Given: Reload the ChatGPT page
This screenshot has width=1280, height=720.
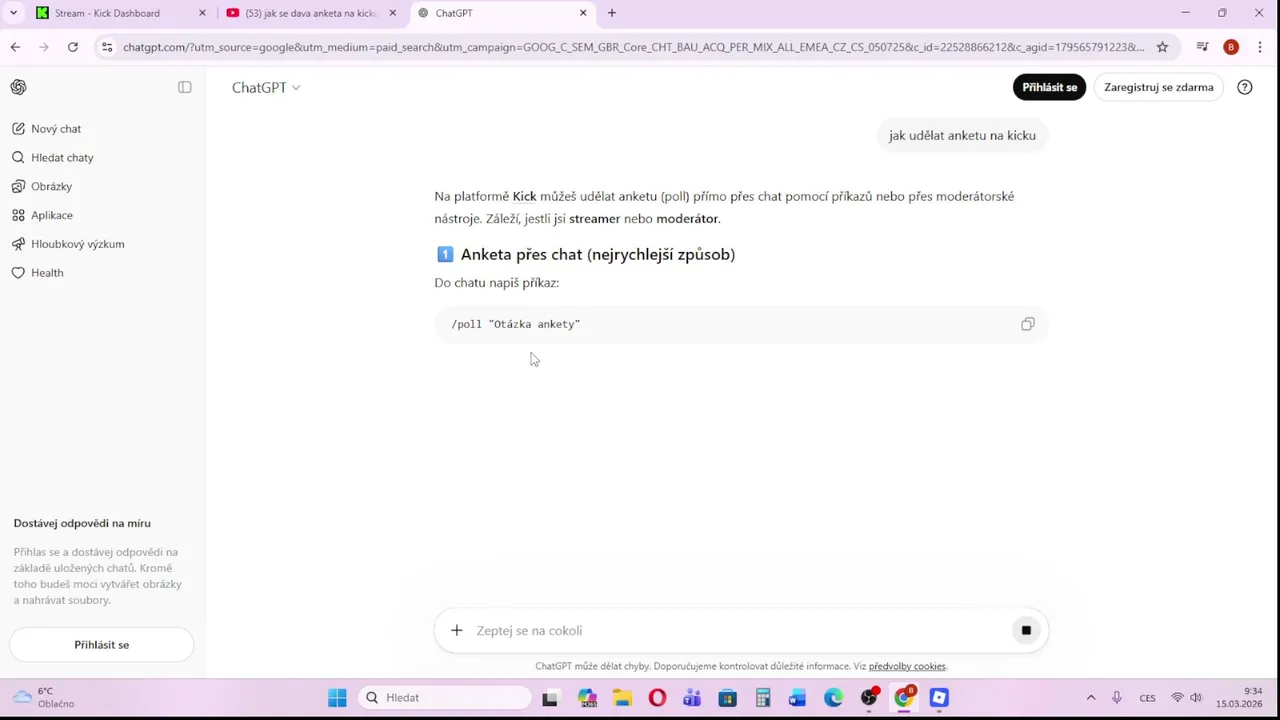Looking at the screenshot, I should 73,47.
